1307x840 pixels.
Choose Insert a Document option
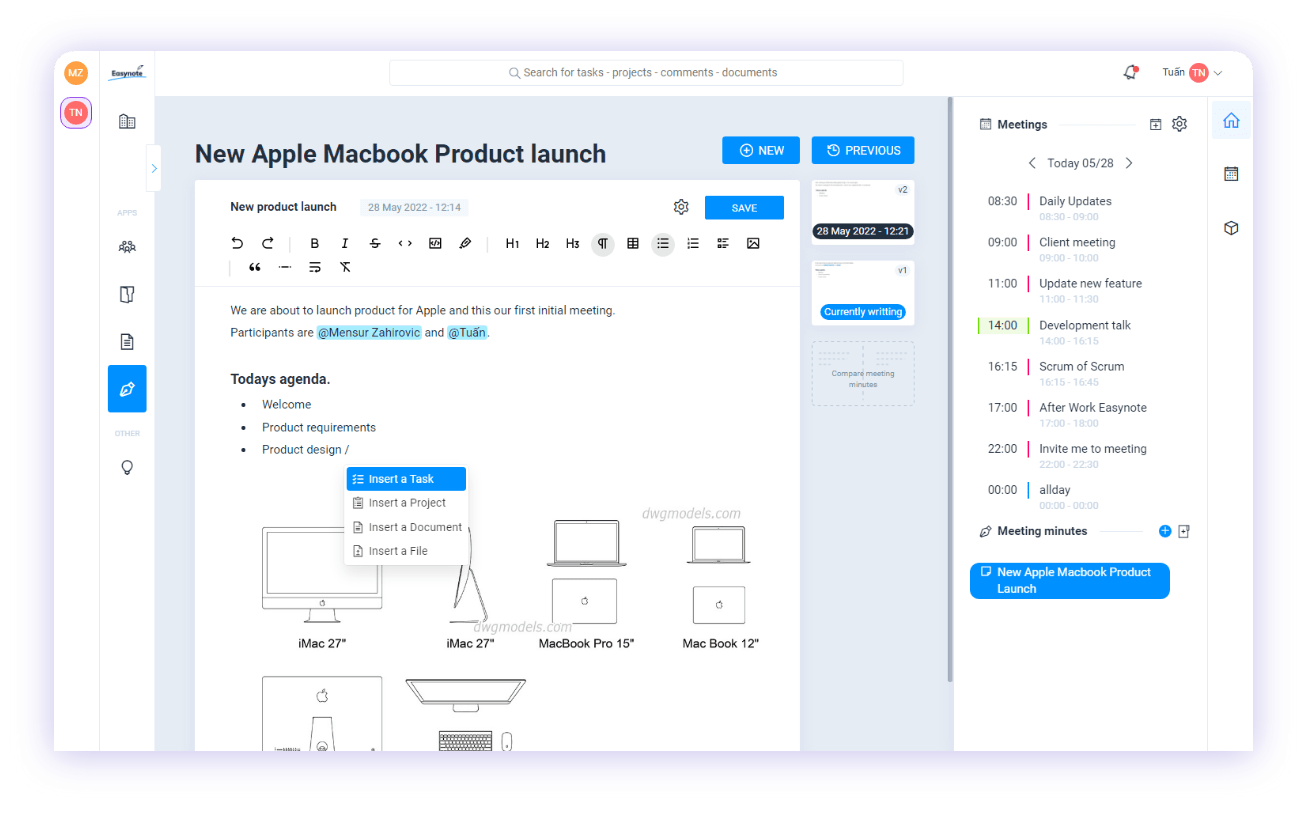tap(406, 527)
